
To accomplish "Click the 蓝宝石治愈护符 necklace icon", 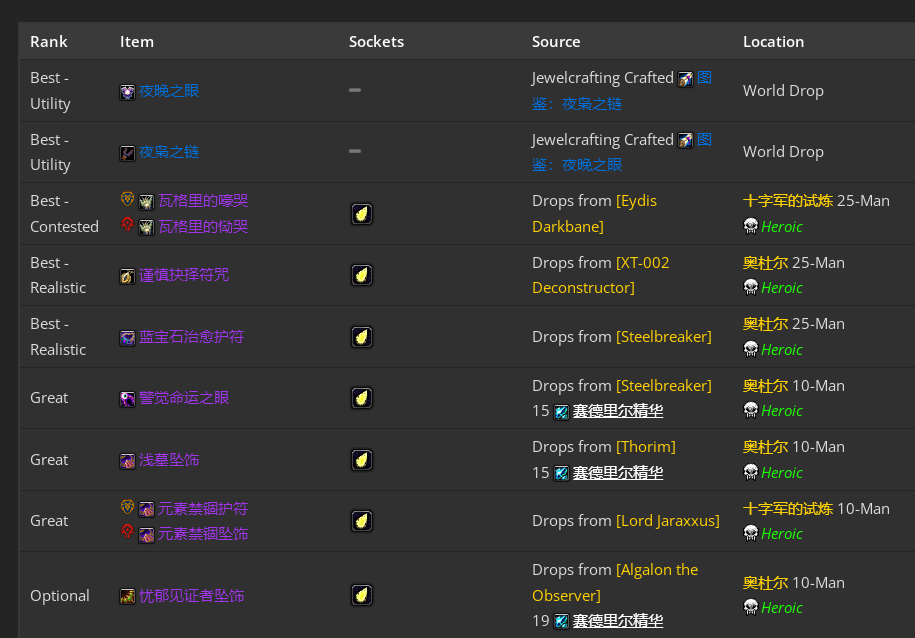I will pyautogui.click(x=127, y=337).
